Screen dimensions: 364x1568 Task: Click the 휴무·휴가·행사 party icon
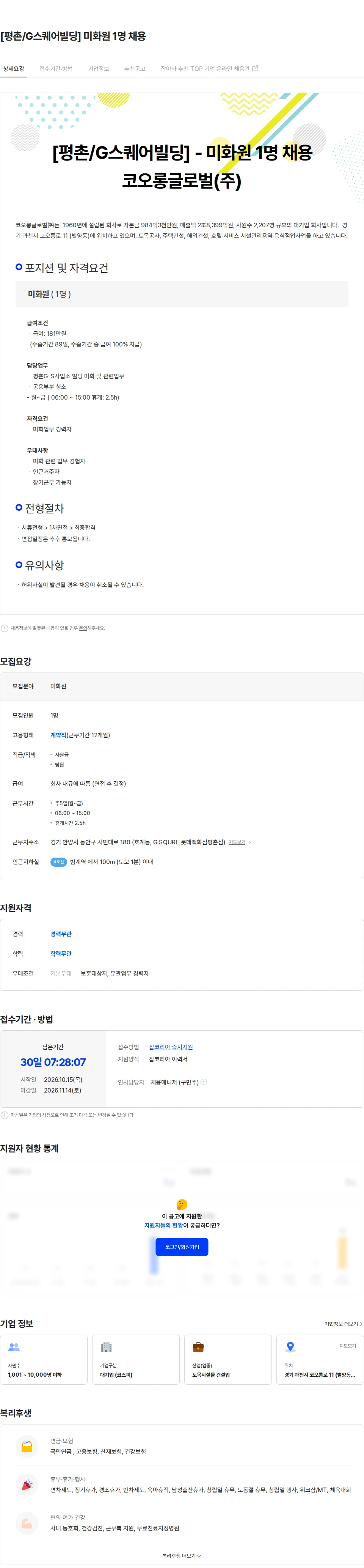click(x=27, y=1485)
